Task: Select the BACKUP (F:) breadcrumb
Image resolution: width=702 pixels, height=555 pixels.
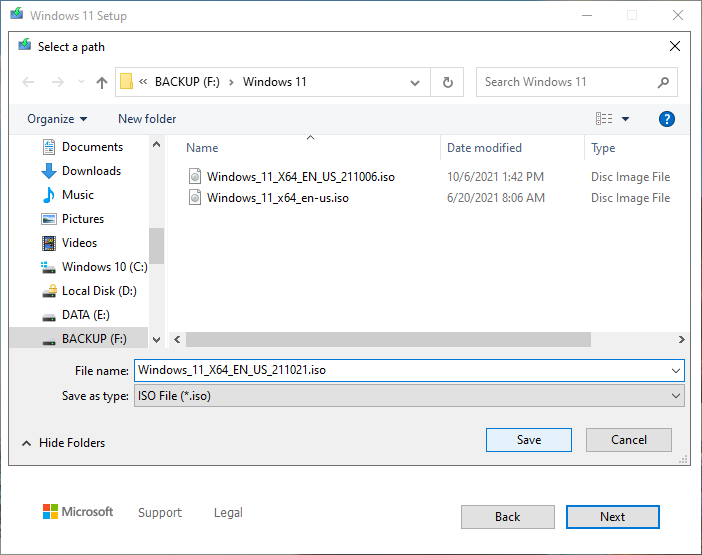Action: [x=187, y=82]
